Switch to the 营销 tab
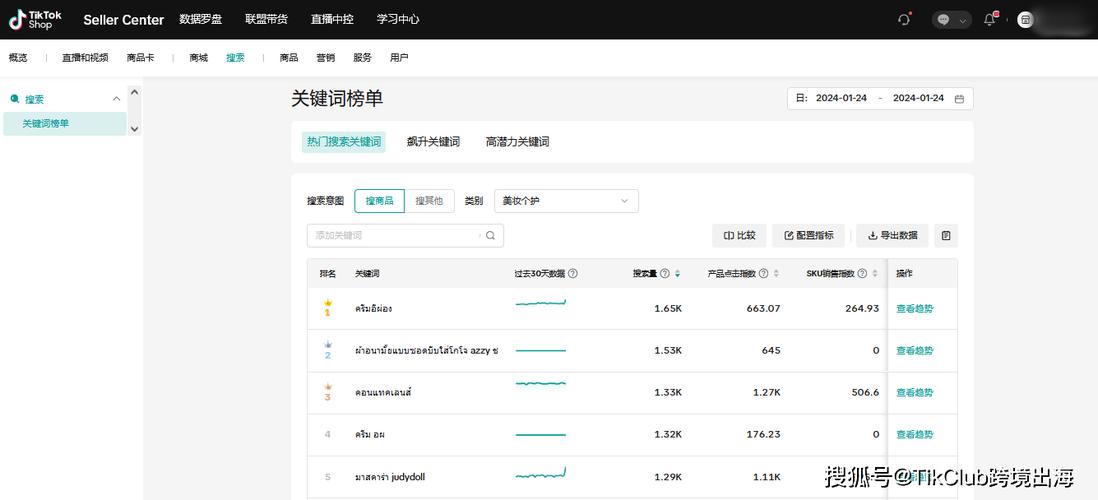 coord(326,58)
